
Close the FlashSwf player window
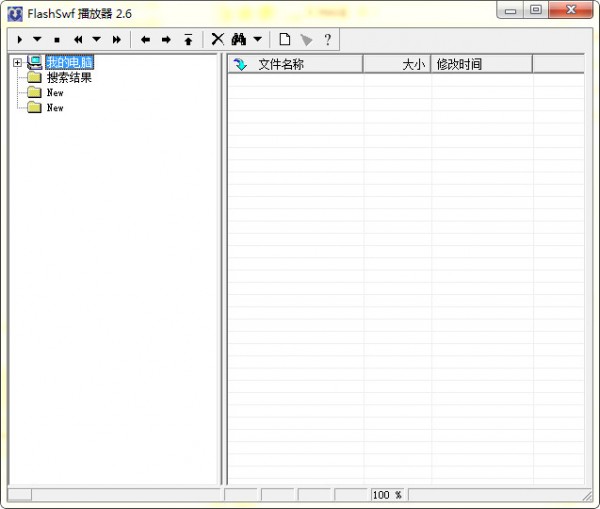pos(571,10)
